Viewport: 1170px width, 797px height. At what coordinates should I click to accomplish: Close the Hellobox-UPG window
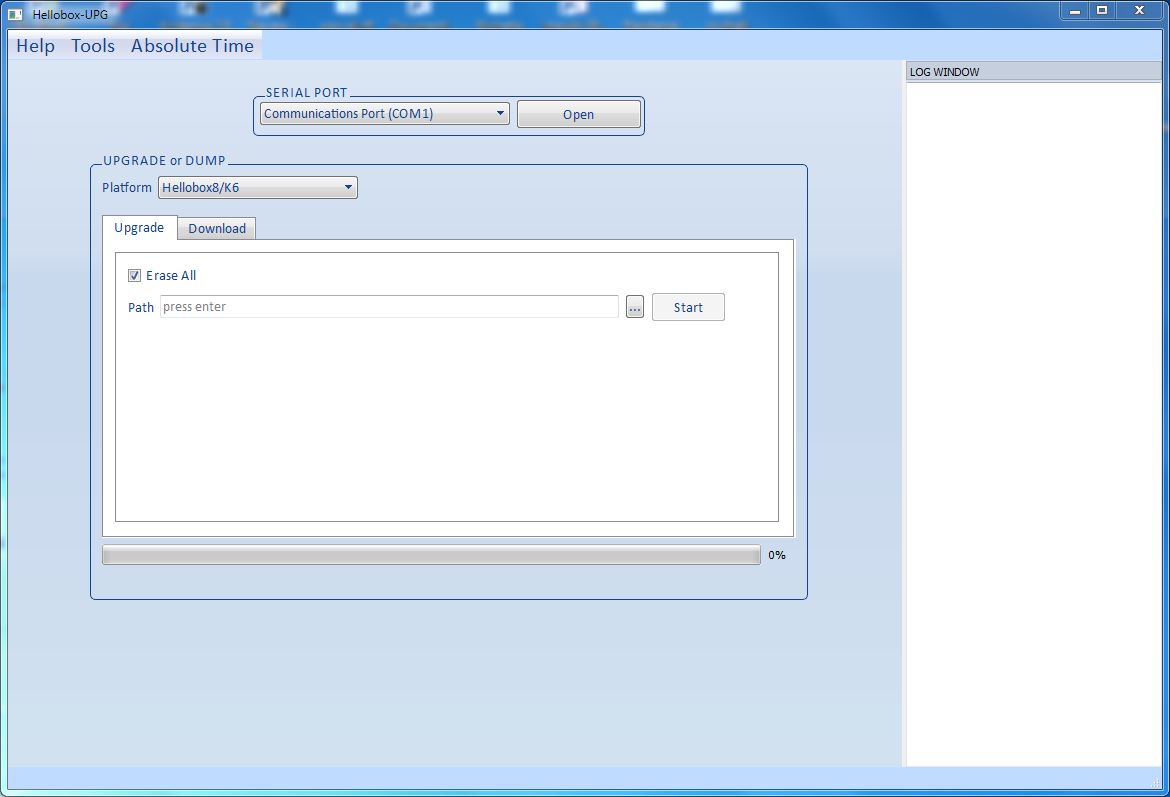click(1139, 10)
